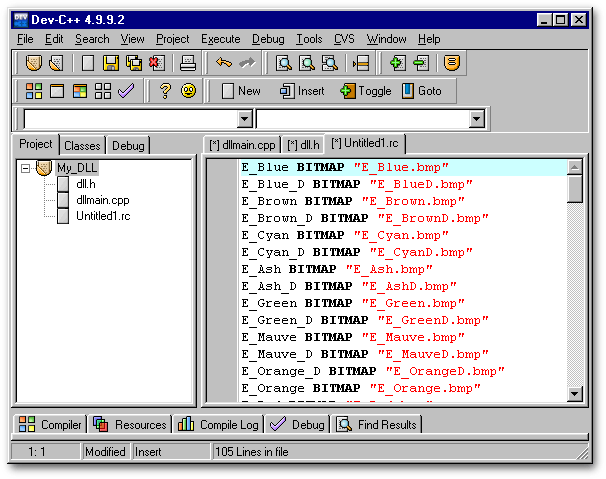606x479 pixels.
Task: Open the first class browser dropdown arrow
Action: pos(245,119)
